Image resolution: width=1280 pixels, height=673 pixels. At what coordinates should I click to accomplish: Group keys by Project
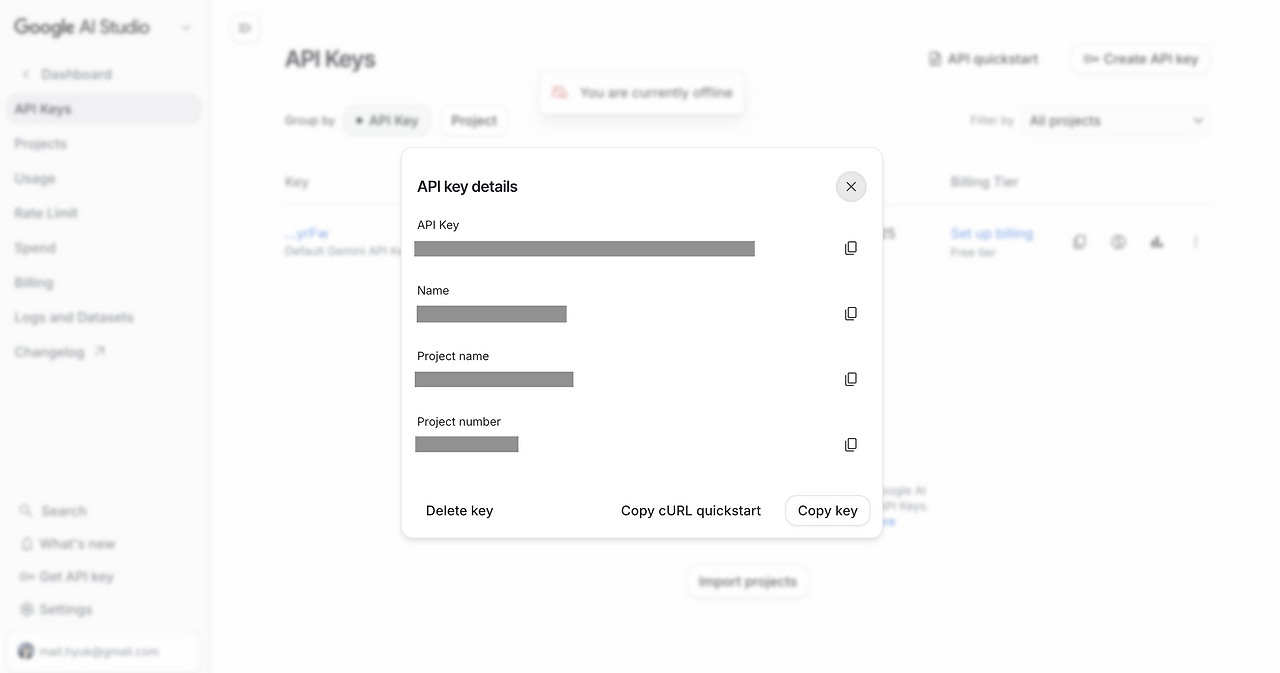coord(474,121)
